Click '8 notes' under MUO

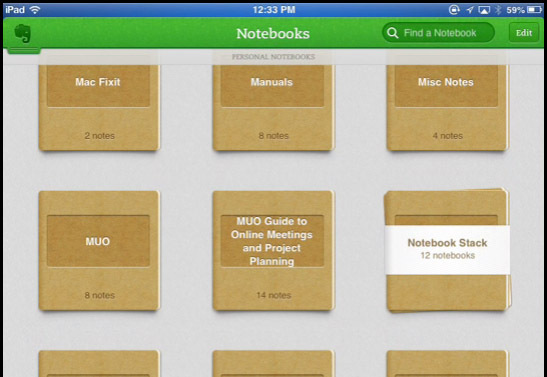(99, 295)
